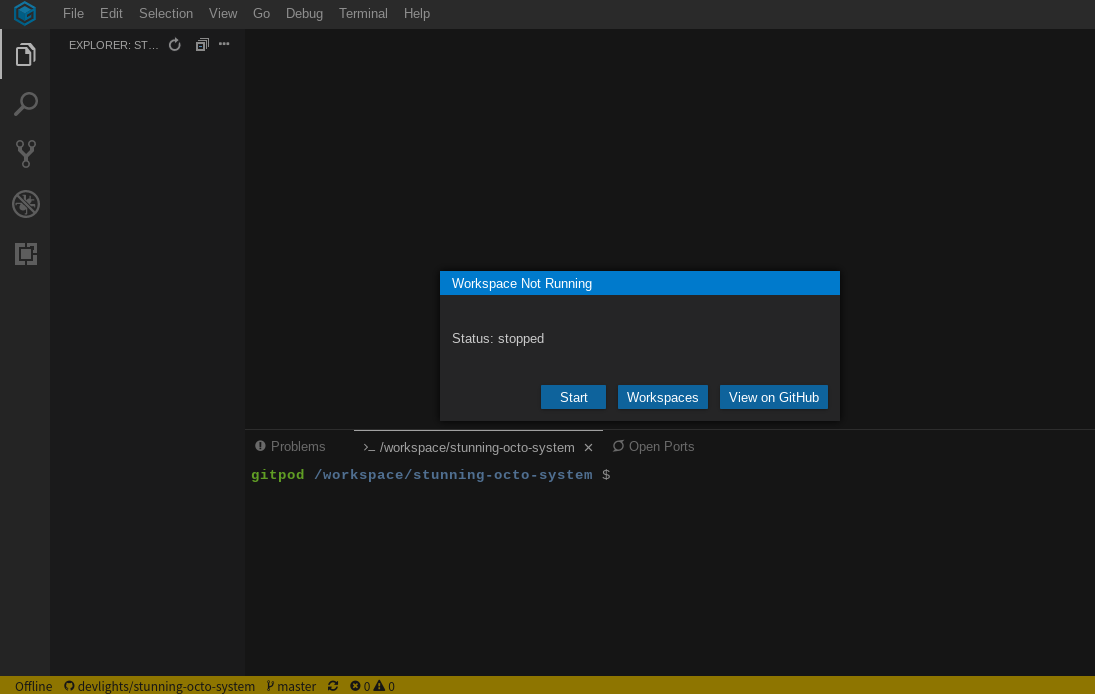Click the Gitpod logo at top left

[24, 13]
